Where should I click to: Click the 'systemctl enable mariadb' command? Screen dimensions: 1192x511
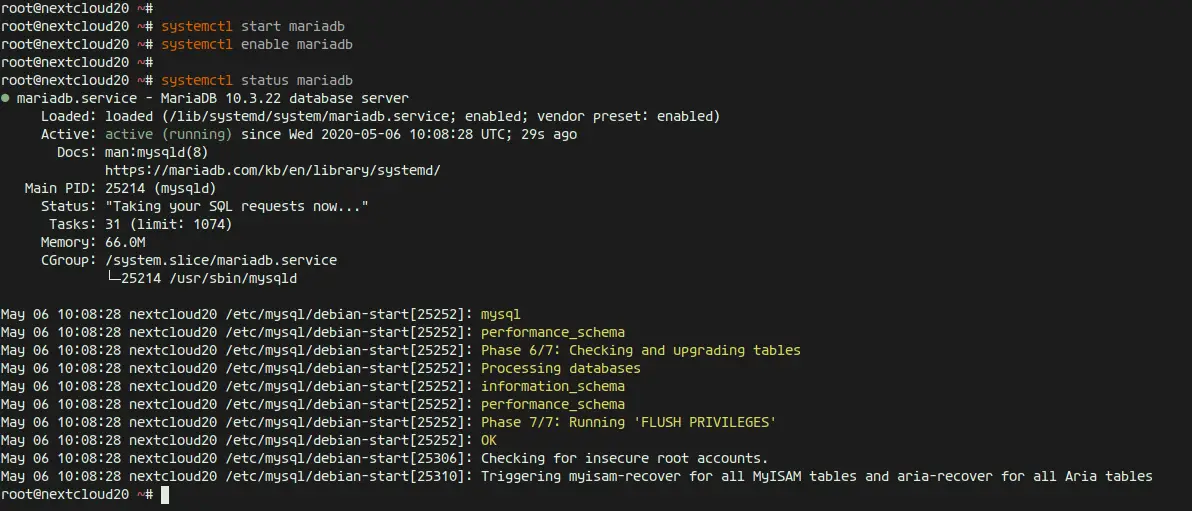[x=257, y=44]
